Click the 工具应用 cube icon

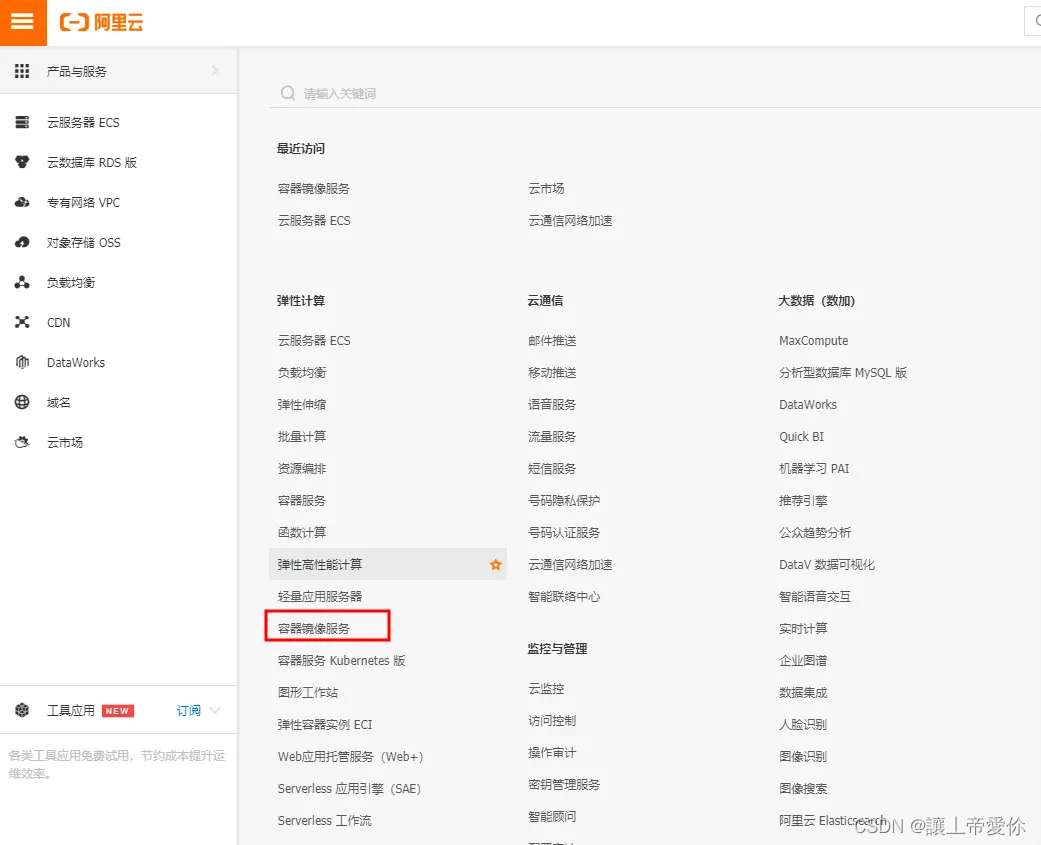22,710
